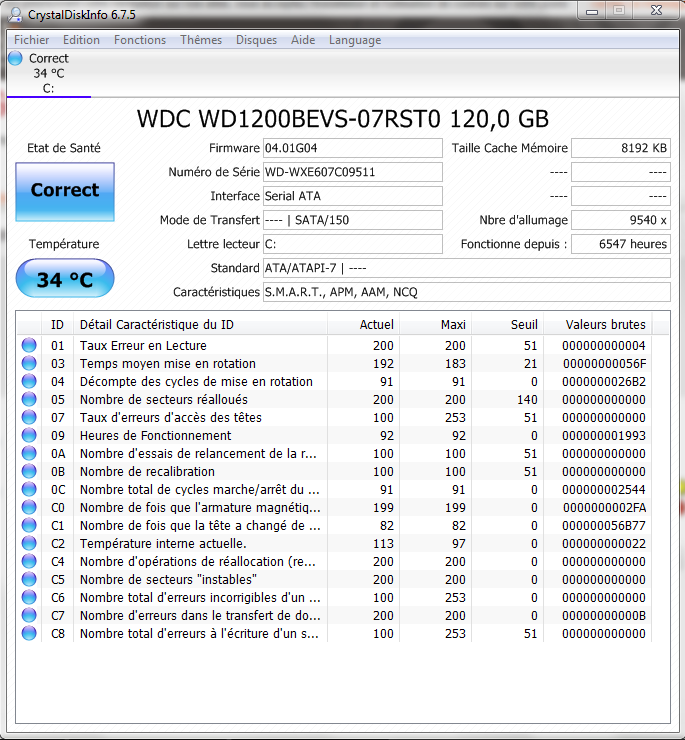The height and width of the screenshot is (740, 685).
Task: Click the CrystalDiskInfo title bar app icon
Action: coord(16,14)
